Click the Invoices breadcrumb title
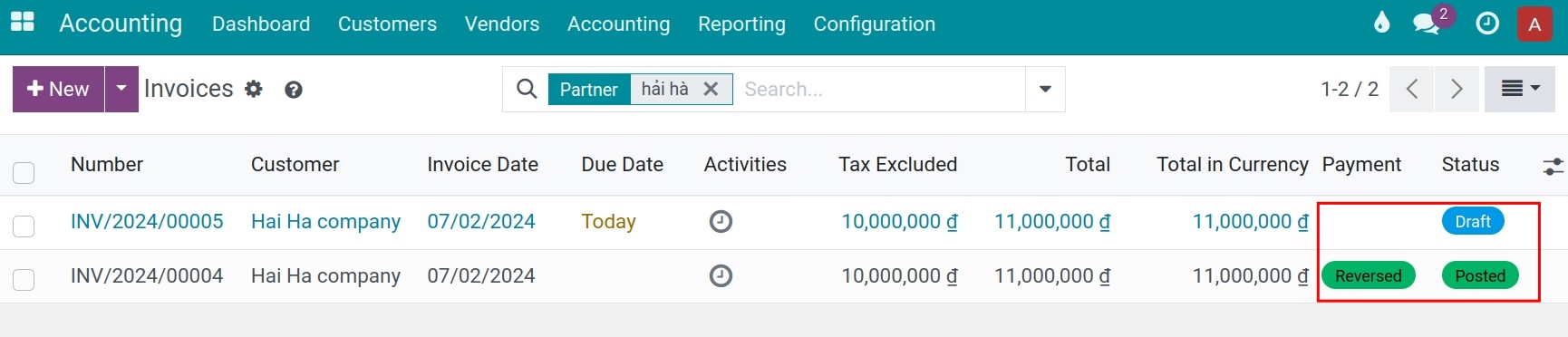The width and height of the screenshot is (1568, 337). click(x=189, y=89)
